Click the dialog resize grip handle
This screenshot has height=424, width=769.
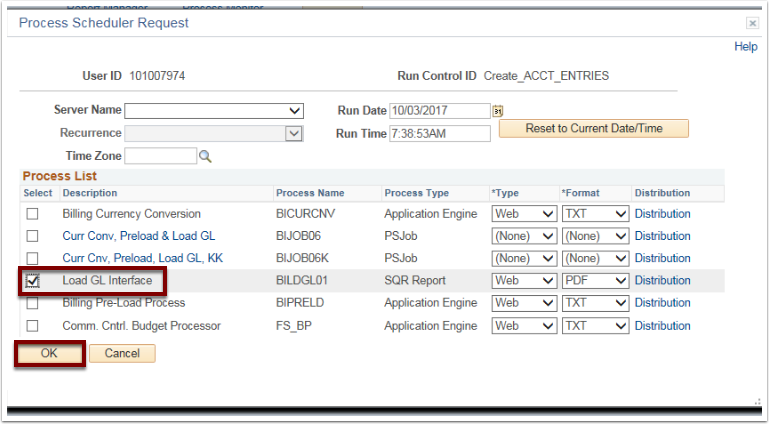point(758,401)
